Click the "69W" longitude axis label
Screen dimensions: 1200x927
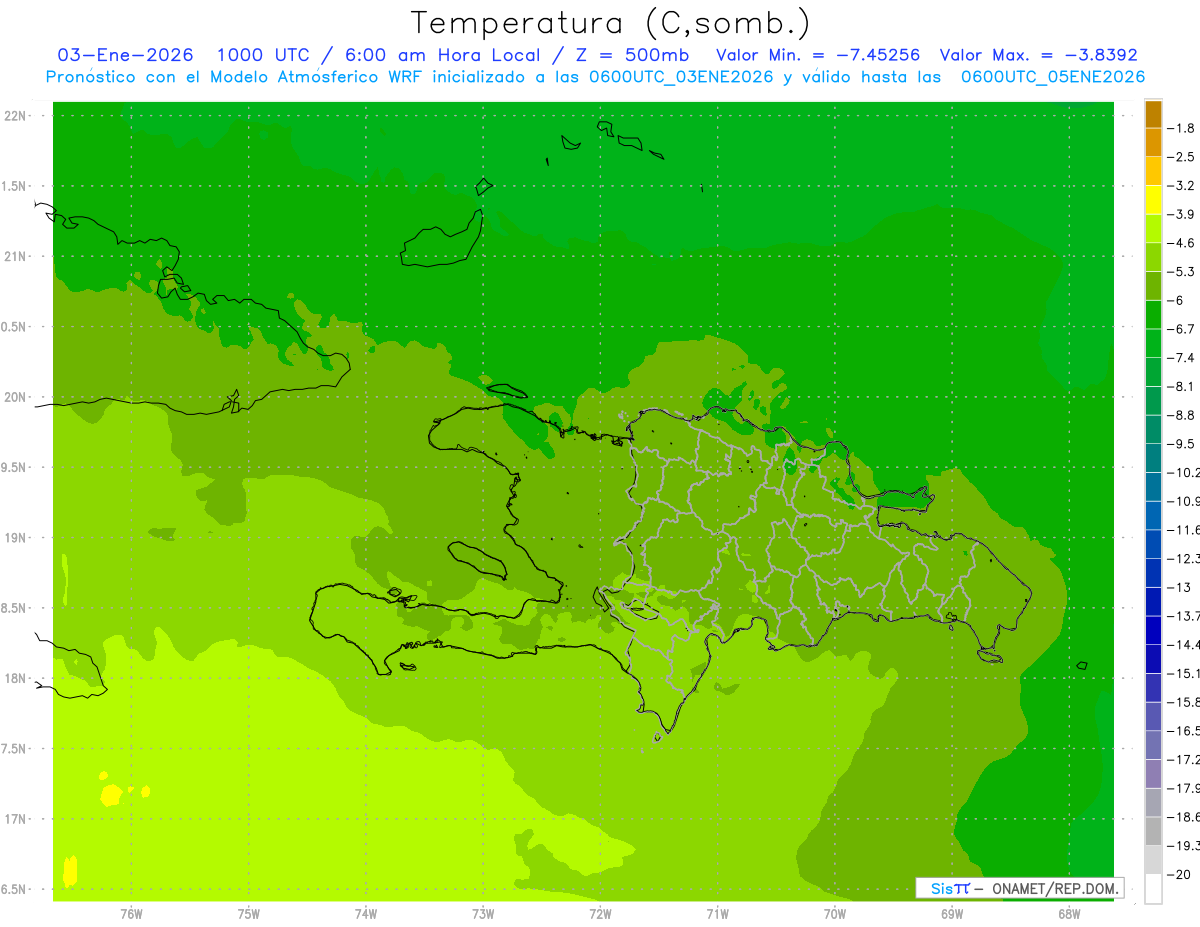952,913
